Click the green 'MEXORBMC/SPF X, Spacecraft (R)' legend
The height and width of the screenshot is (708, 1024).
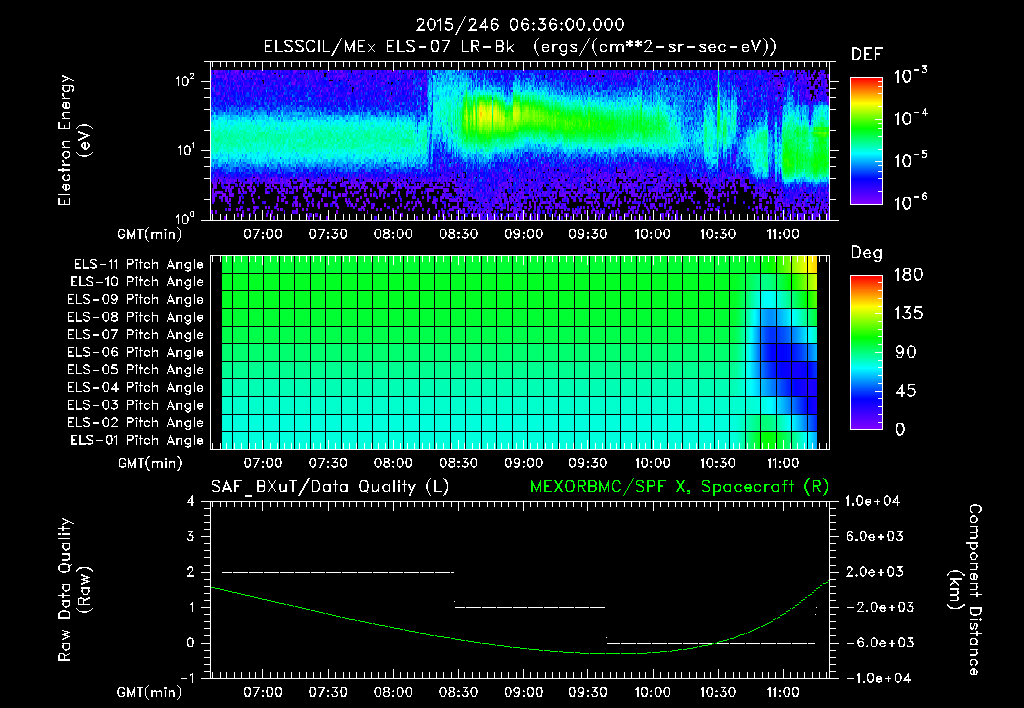[679, 487]
